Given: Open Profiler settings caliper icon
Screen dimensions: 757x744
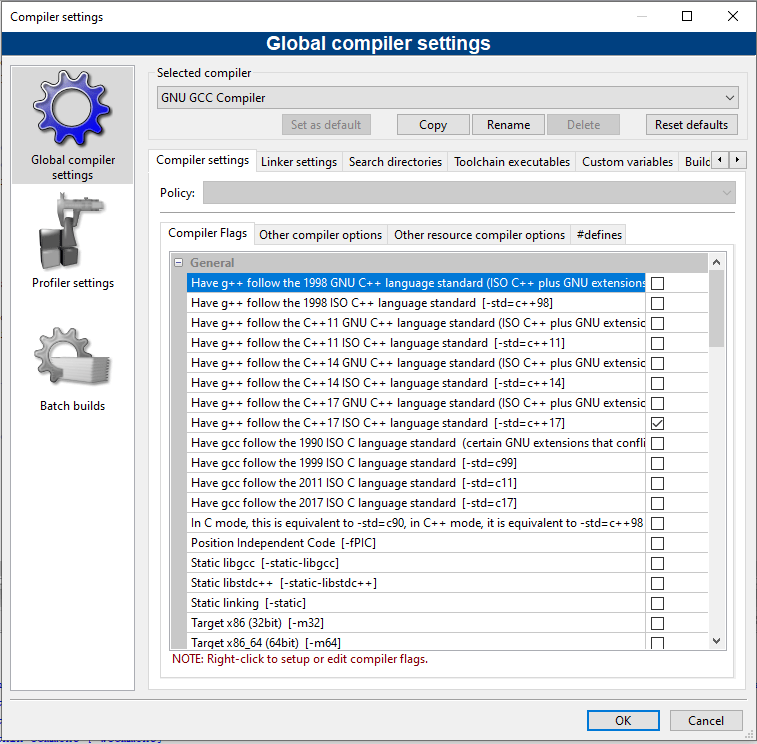Looking at the screenshot, I should point(72,231).
